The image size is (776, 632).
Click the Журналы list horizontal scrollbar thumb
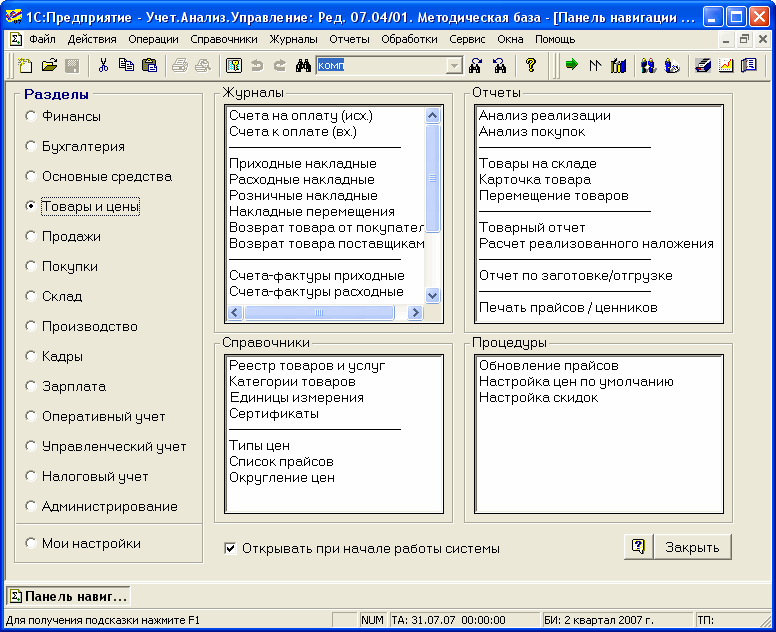point(319,312)
